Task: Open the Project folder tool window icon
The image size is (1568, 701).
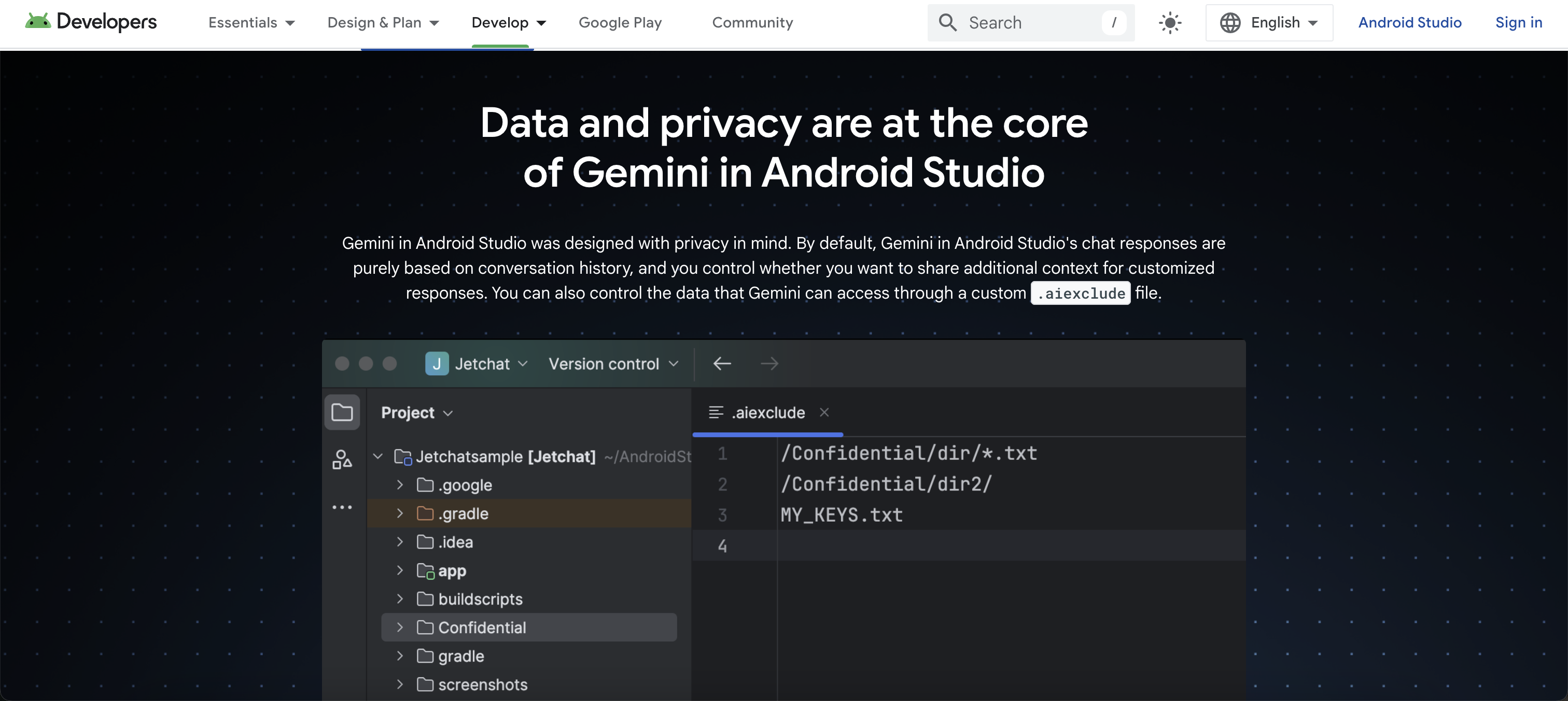Action: click(342, 413)
